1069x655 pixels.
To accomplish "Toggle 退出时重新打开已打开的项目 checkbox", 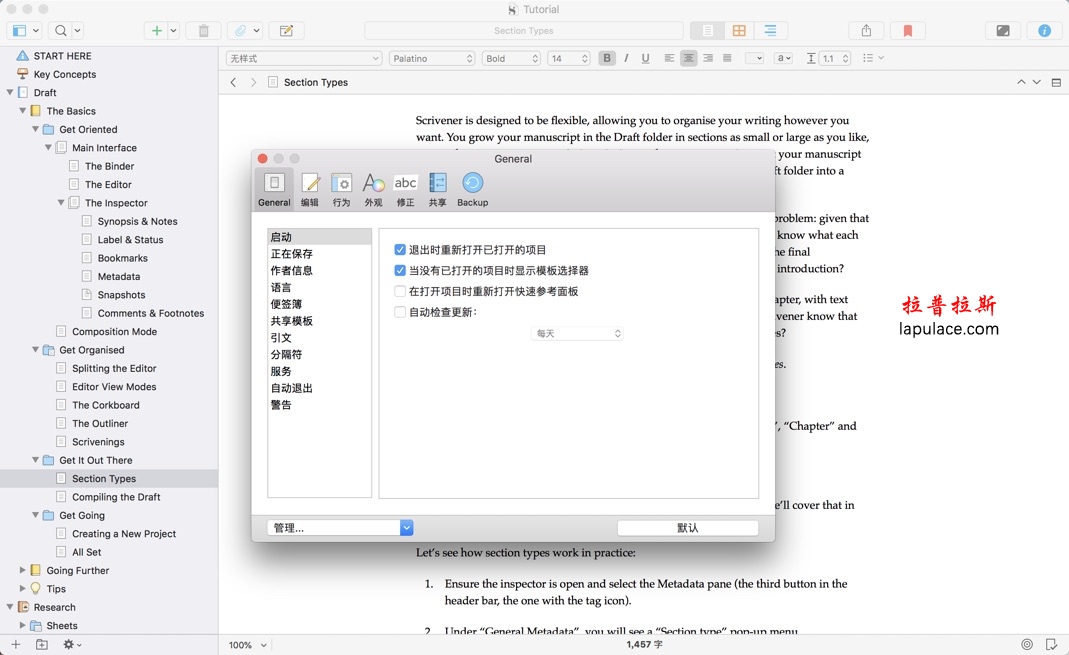I will 400,250.
